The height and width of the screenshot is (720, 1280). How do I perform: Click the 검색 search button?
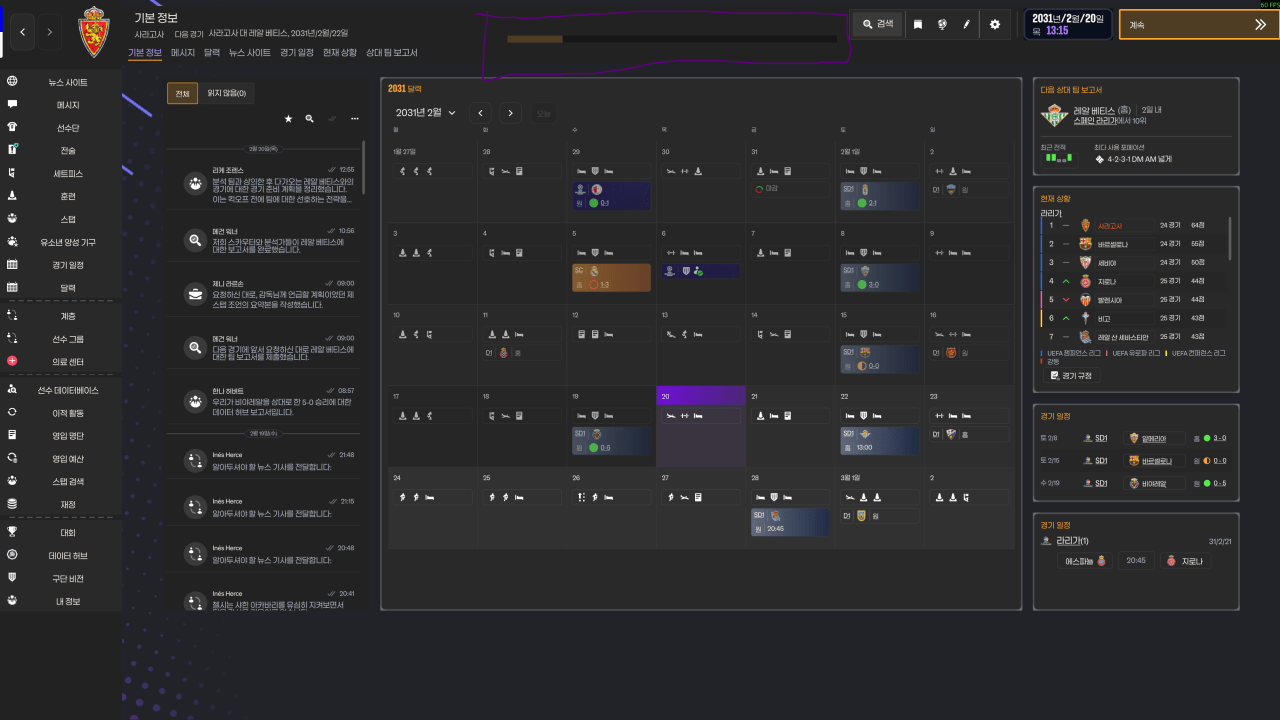(x=878, y=25)
